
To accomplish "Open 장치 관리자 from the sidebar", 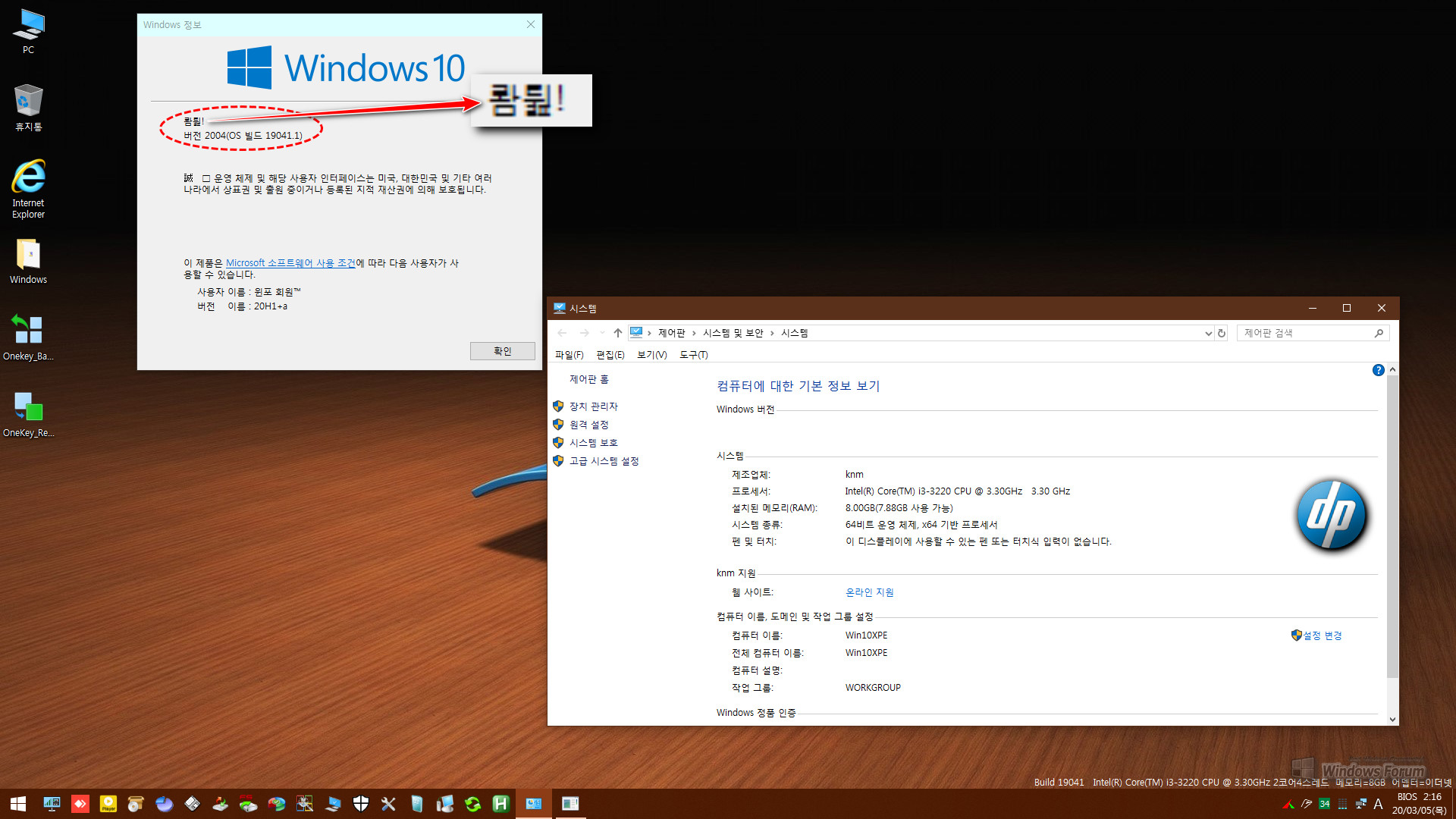I will click(594, 406).
